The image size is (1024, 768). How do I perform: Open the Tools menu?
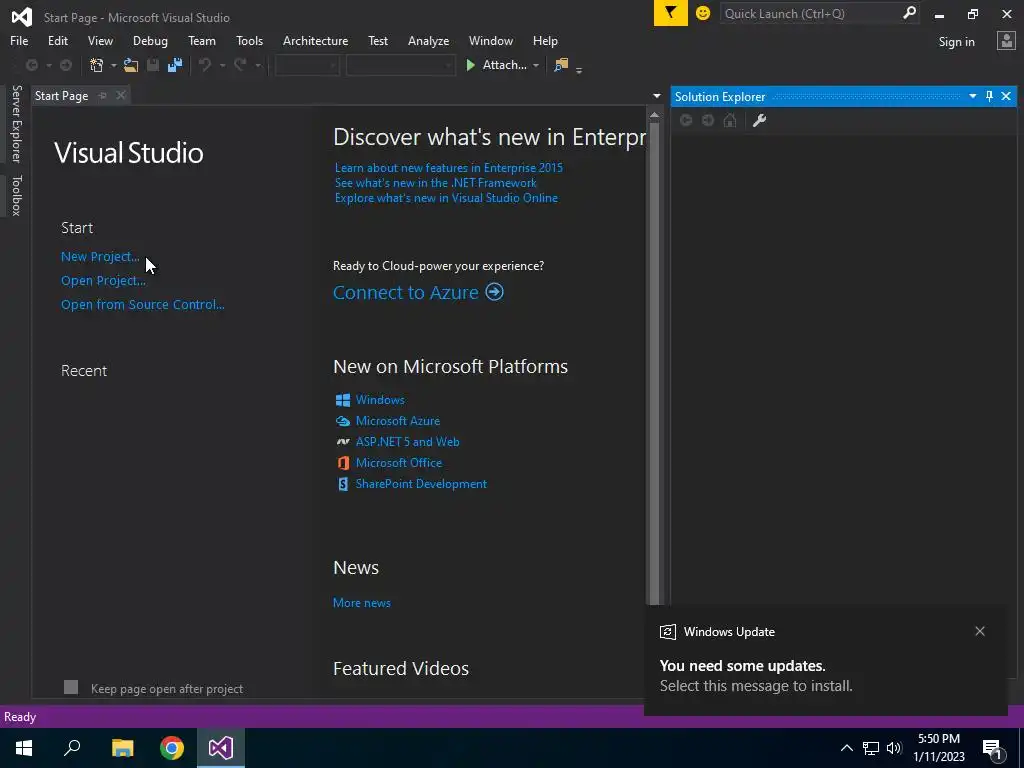[x=249, y=40]
